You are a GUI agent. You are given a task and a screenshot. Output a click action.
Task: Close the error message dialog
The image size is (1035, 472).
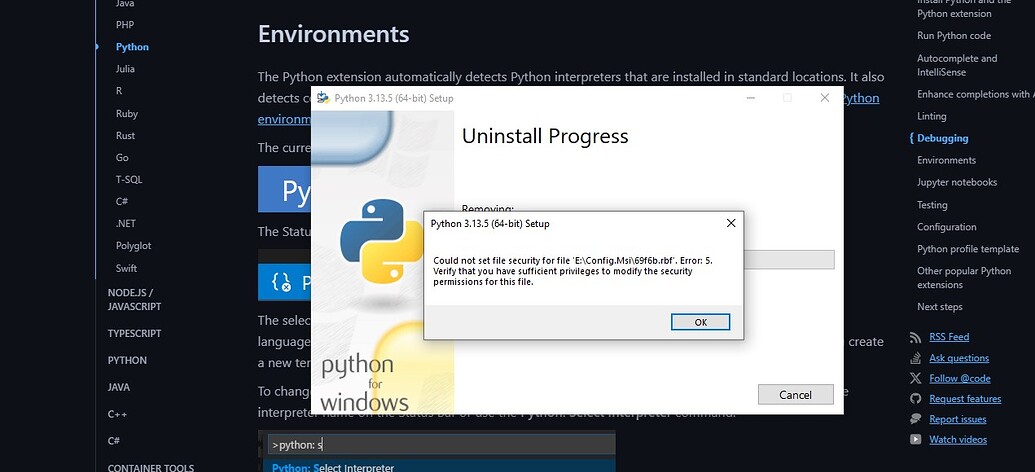pos(731,223)
